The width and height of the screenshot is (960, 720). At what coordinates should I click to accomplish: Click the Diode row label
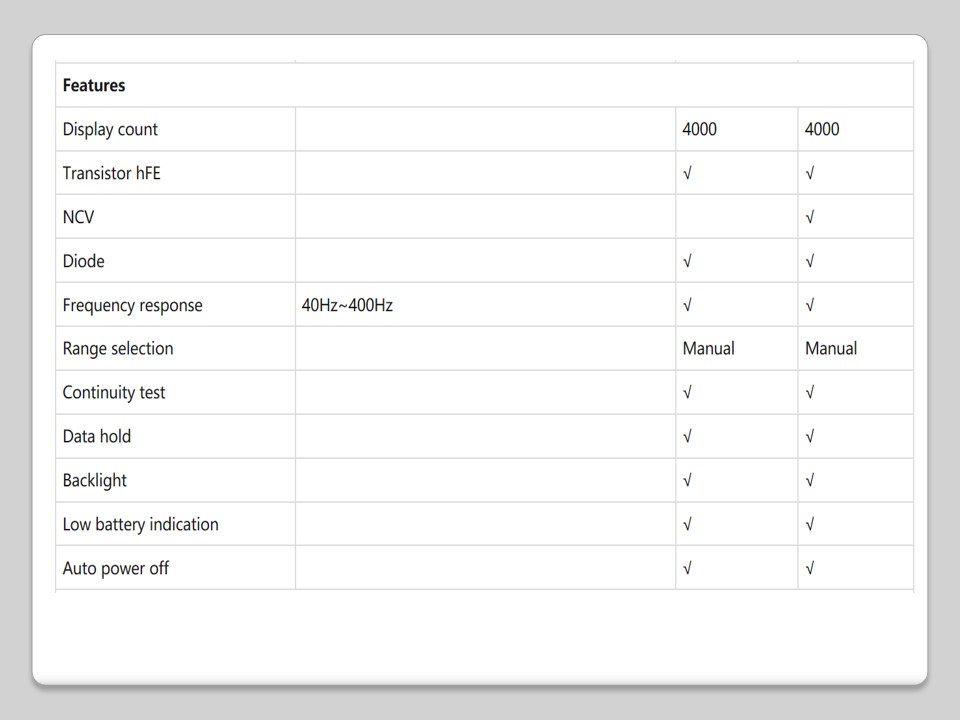(83, 261)
